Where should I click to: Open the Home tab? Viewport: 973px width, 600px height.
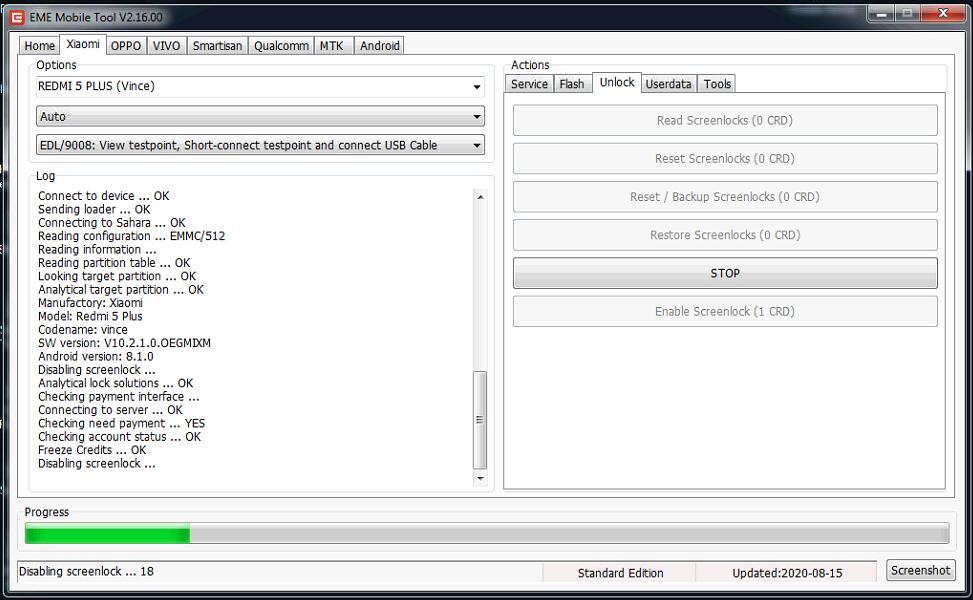(40, 46)
